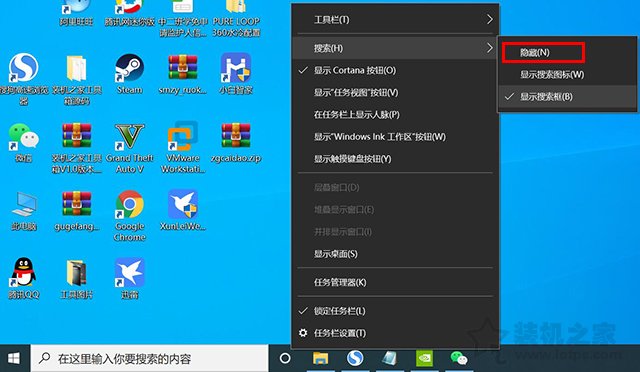The height and width of the screenshot is (372, 640).
Task: Select the XunLeiWe installer icon
Action: (183, 210)
